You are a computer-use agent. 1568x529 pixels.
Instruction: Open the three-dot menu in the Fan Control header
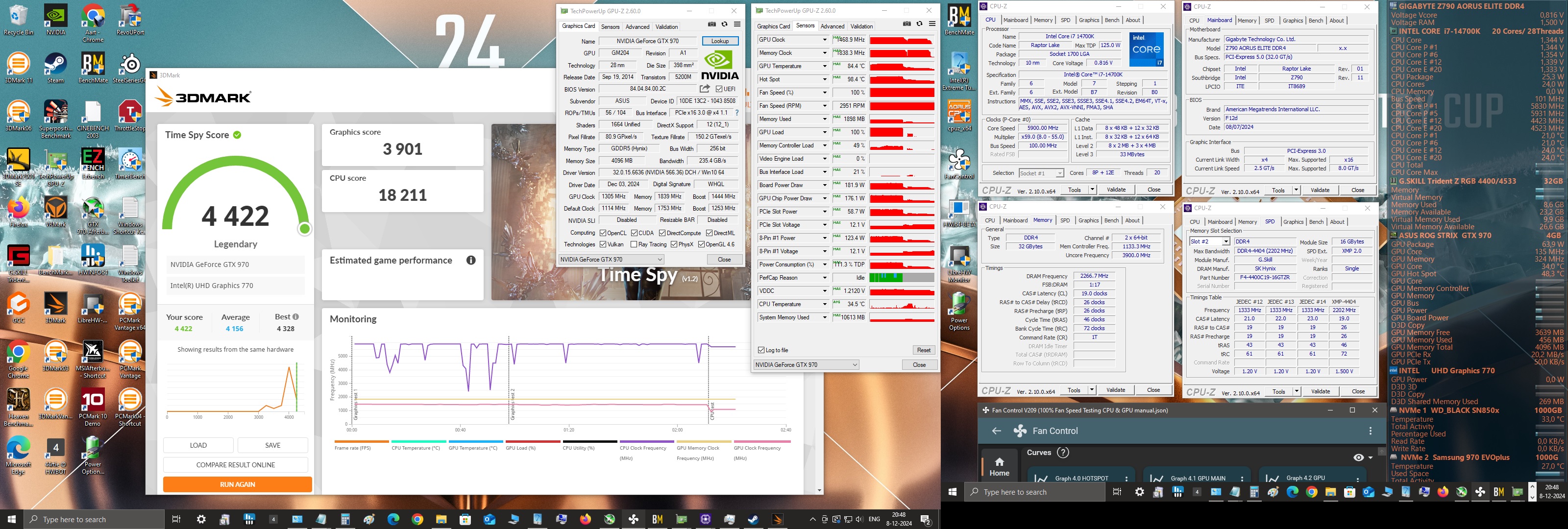[x=1370, y=431]
